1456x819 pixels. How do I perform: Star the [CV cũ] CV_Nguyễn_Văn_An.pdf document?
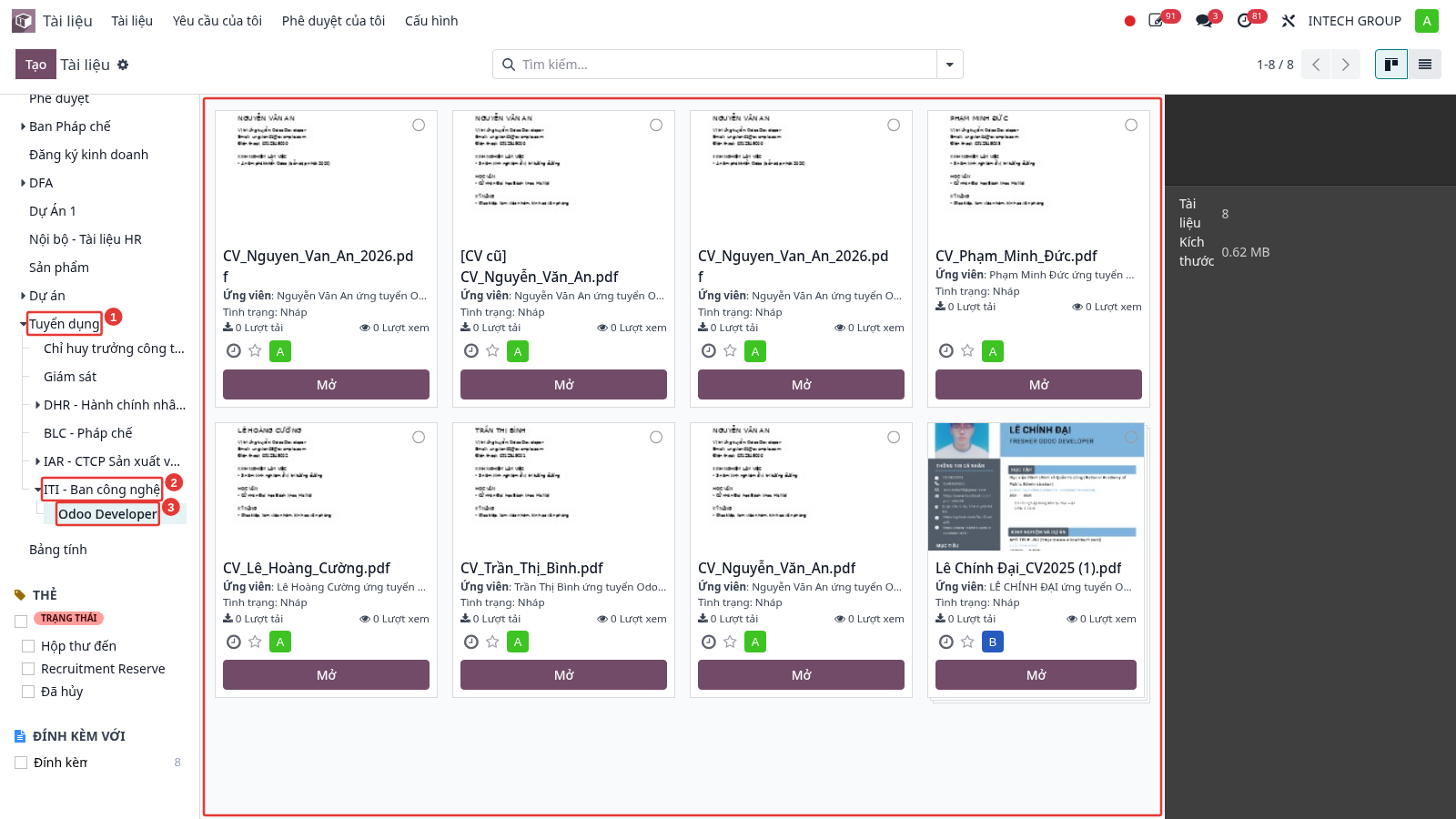[x=492, y=350]
